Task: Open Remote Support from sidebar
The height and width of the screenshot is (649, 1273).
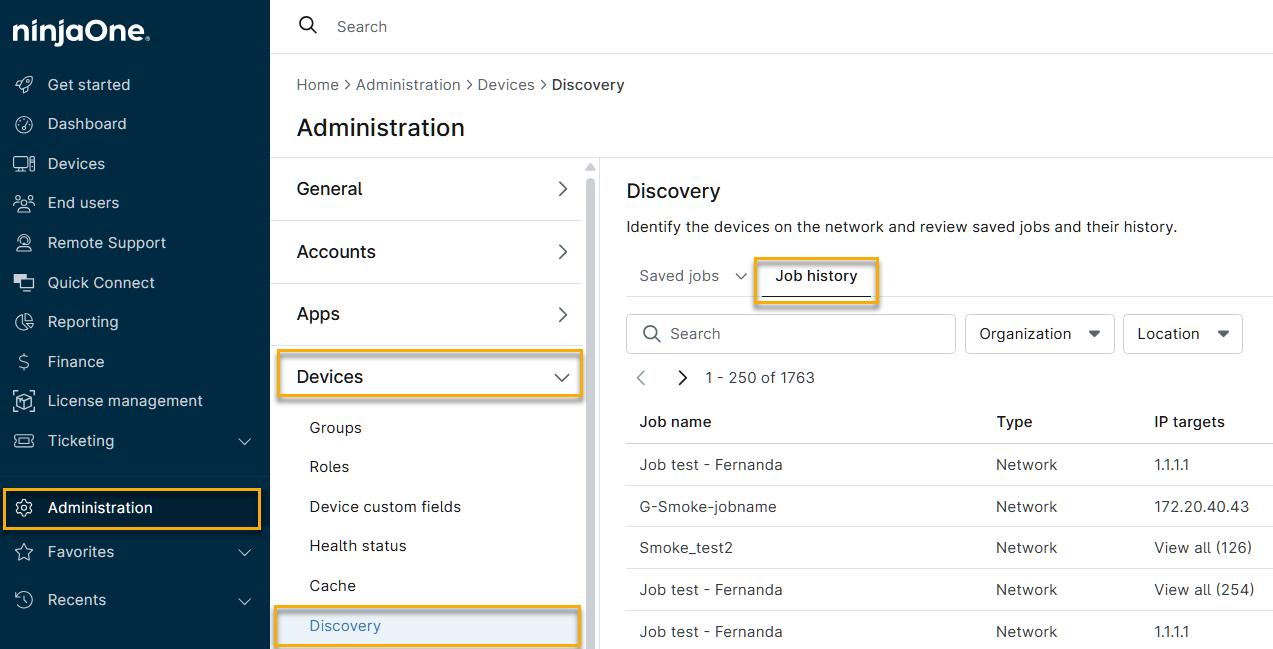Action: 107,243
